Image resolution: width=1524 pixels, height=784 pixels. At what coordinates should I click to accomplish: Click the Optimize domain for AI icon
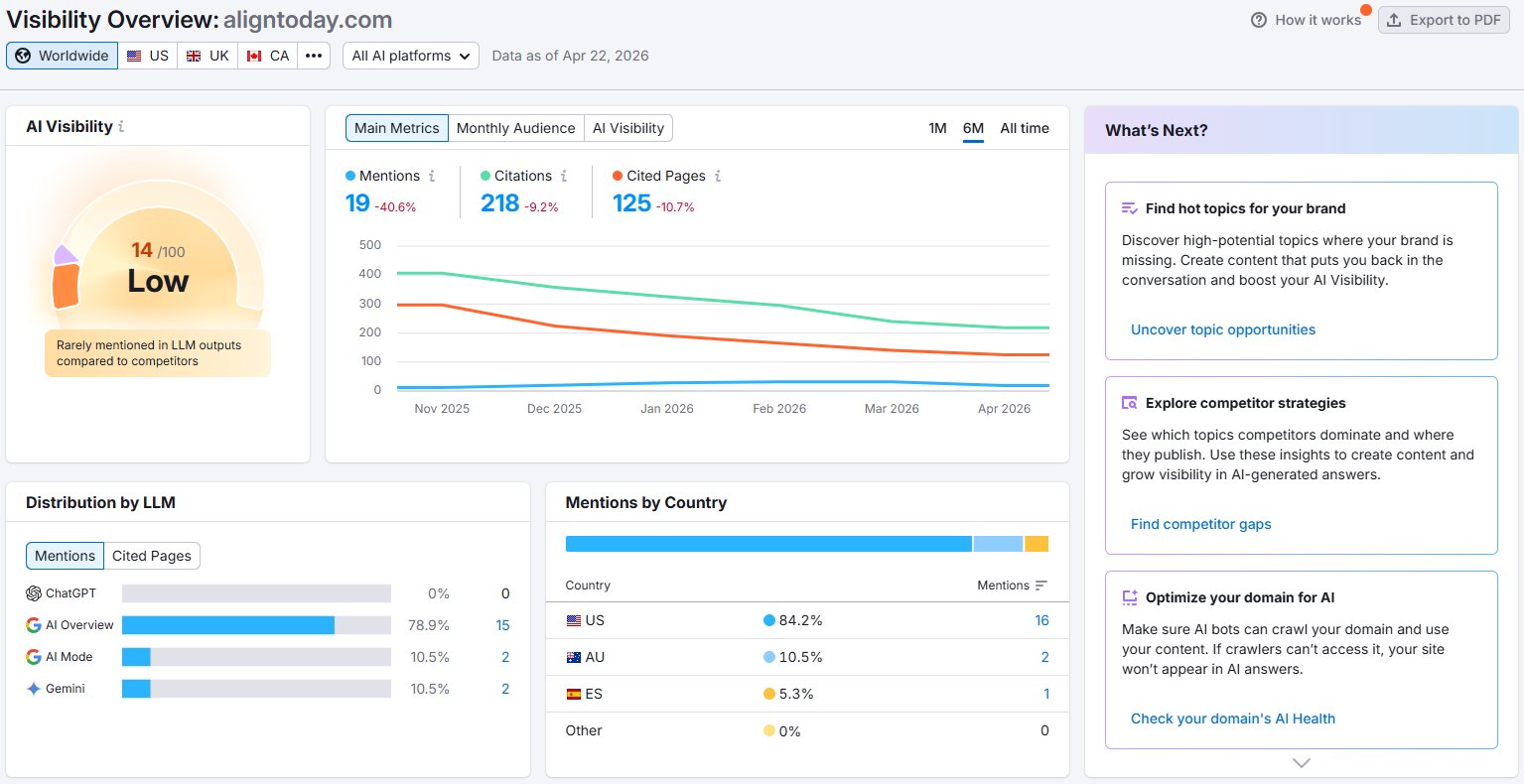(1130, 597)
